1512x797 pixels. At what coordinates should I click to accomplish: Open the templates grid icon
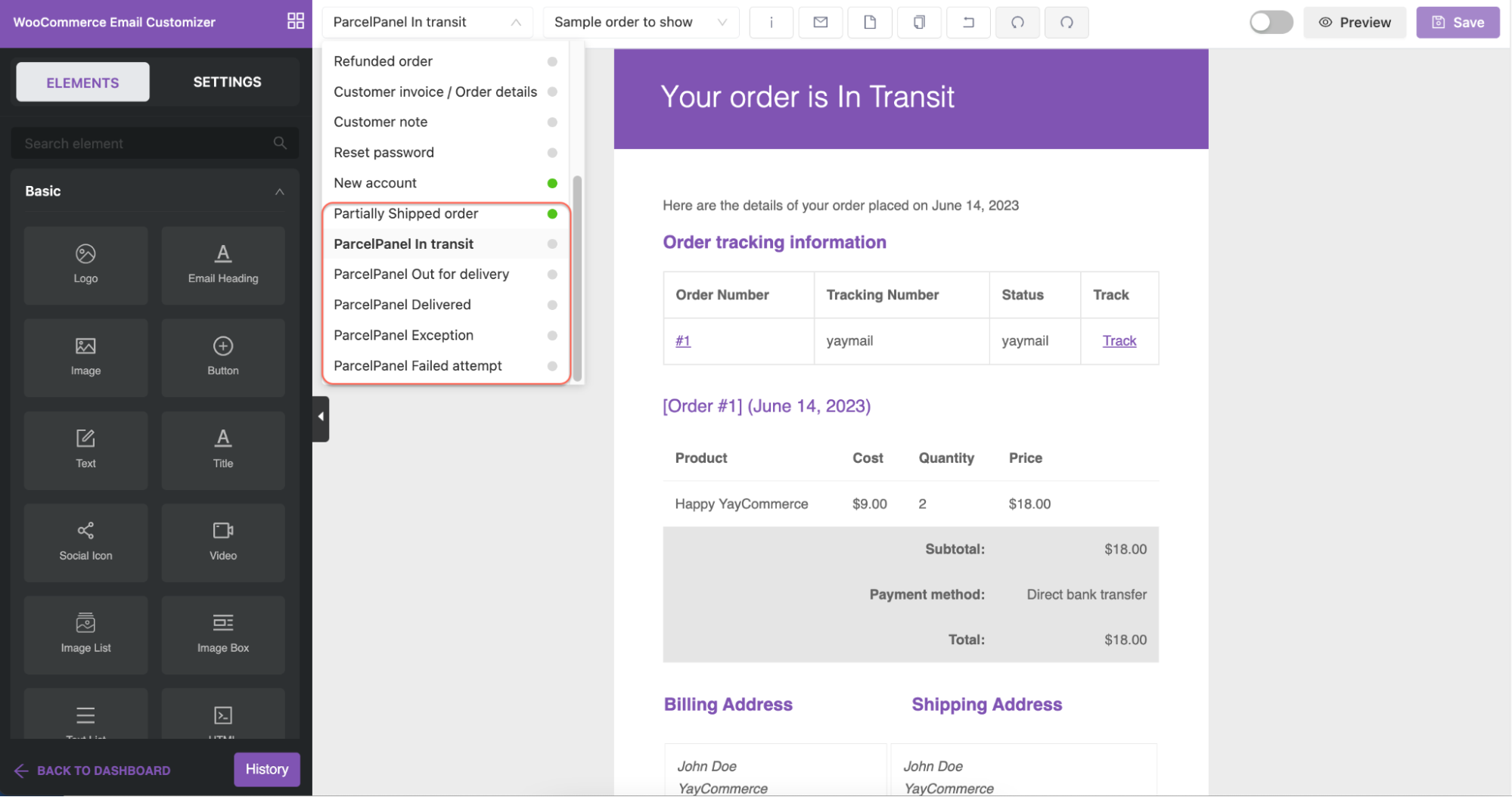tap(296, 21)
